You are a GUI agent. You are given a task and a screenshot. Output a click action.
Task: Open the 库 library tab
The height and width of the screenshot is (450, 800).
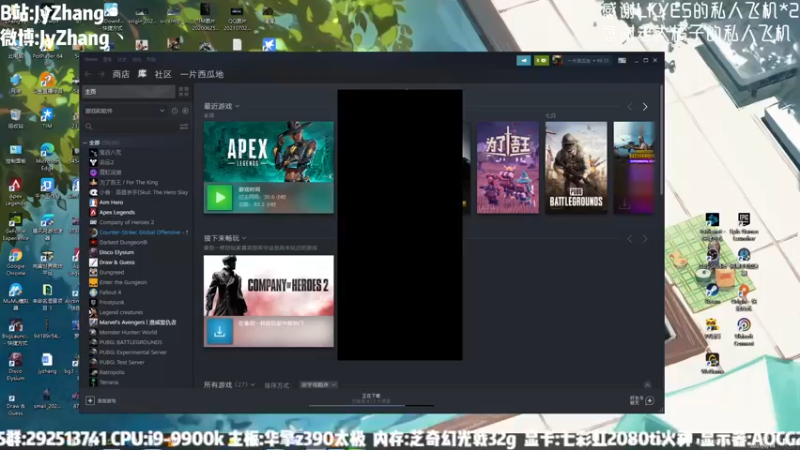point(142,74)
